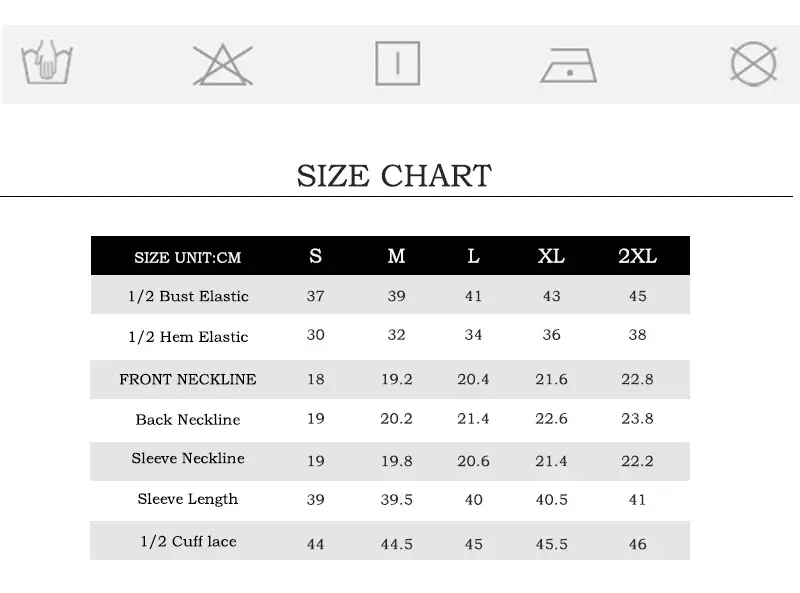Select the M size column header
Viewport: 800px width, 593px height.
396,256
